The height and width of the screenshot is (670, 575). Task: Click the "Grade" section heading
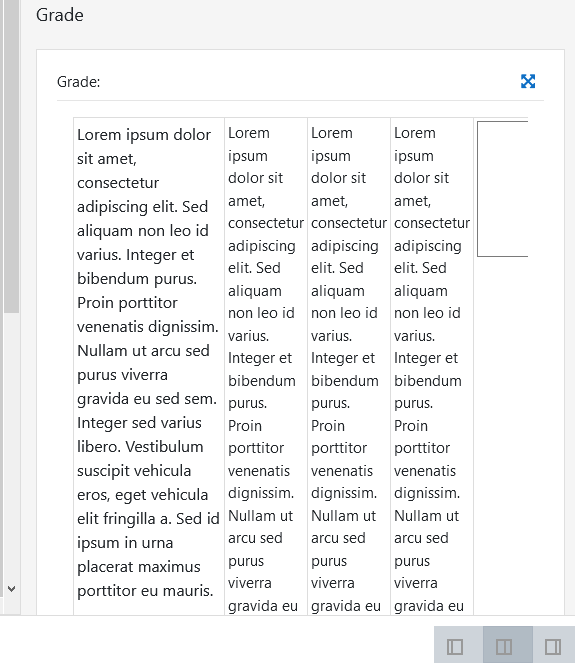[60, 15]
